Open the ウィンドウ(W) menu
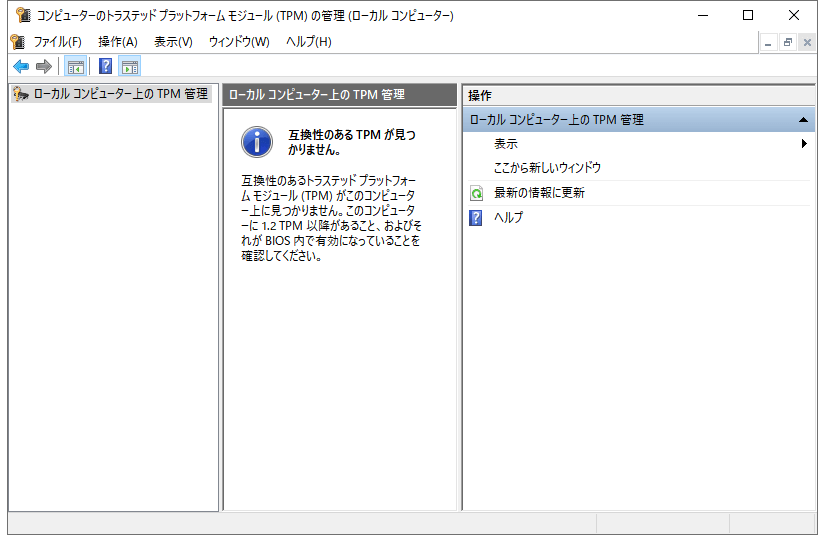825x542 pixels. pyautogui.click(x=239, y=42)
